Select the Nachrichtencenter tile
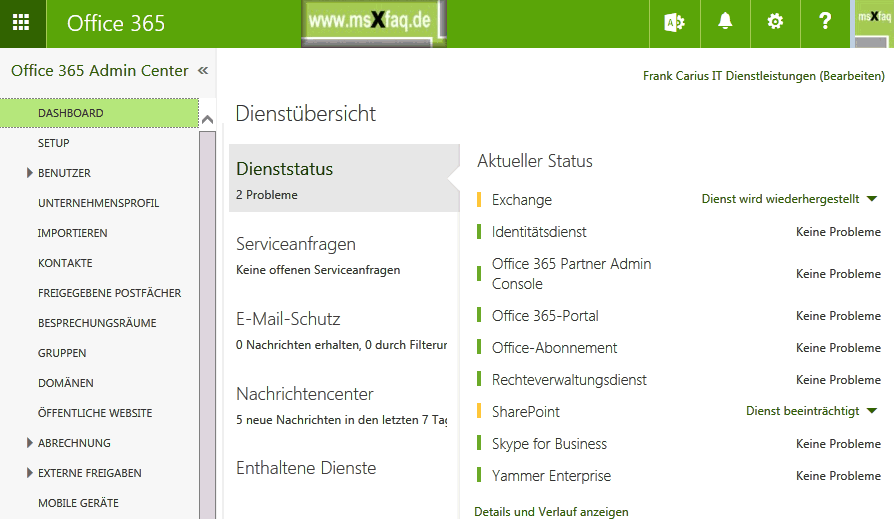The height and width of the screenshot is (519, 894). pos(344,405)
